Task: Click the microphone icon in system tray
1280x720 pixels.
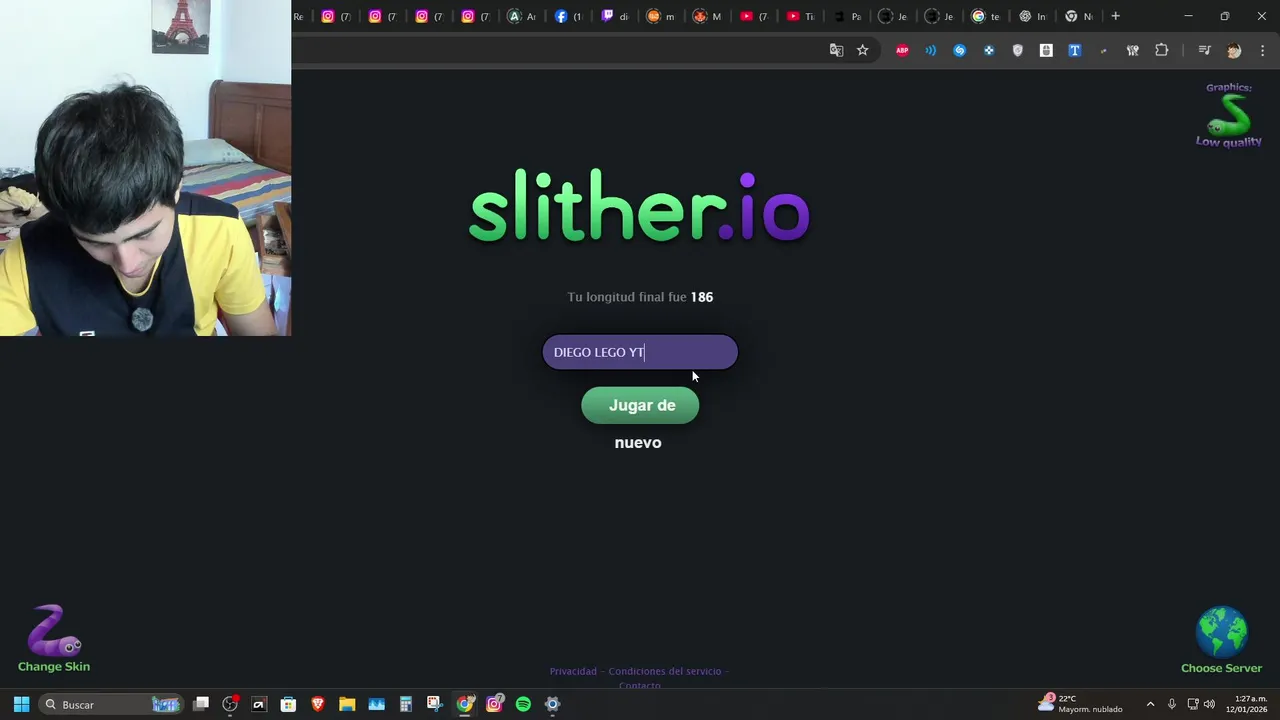Action: point(1171,704)
